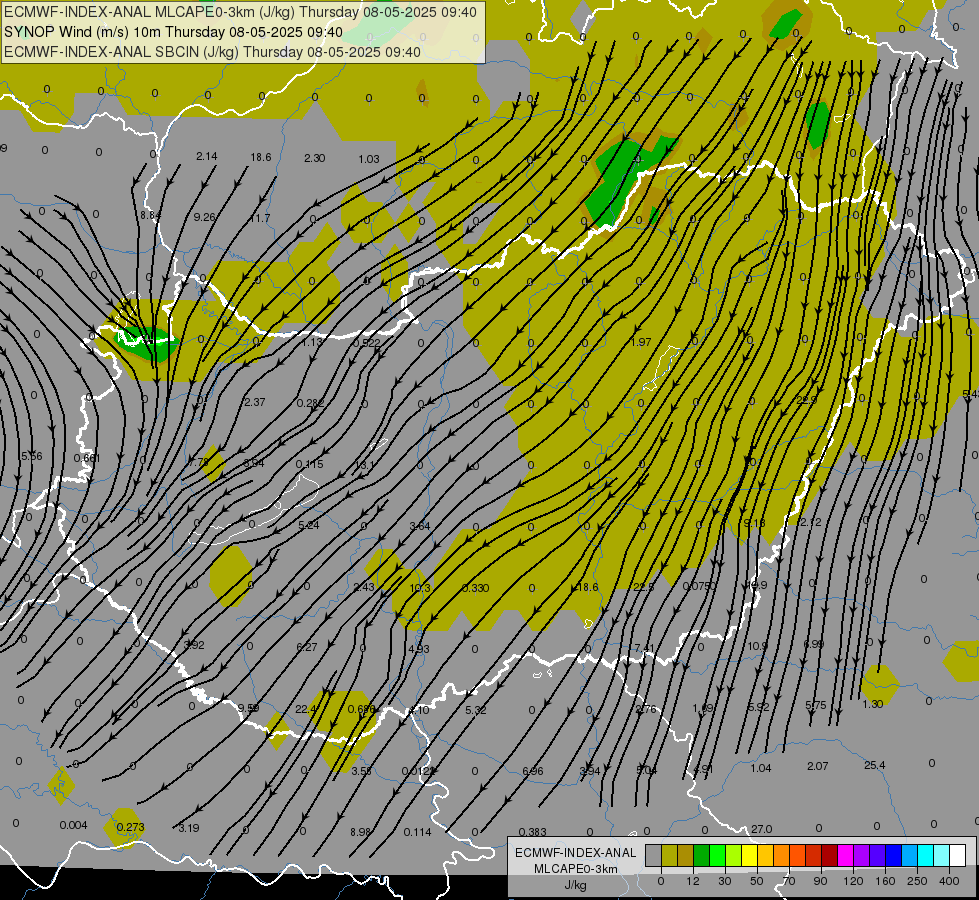Click the legend tick label '12'
This screenshot has height=900, width=979.
[692, 881]
